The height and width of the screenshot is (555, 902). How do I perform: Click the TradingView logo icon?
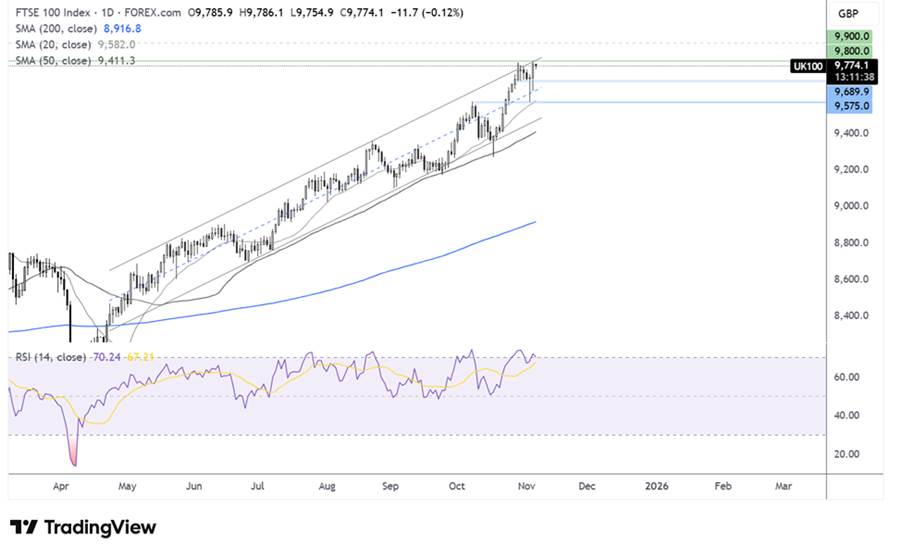23,527
